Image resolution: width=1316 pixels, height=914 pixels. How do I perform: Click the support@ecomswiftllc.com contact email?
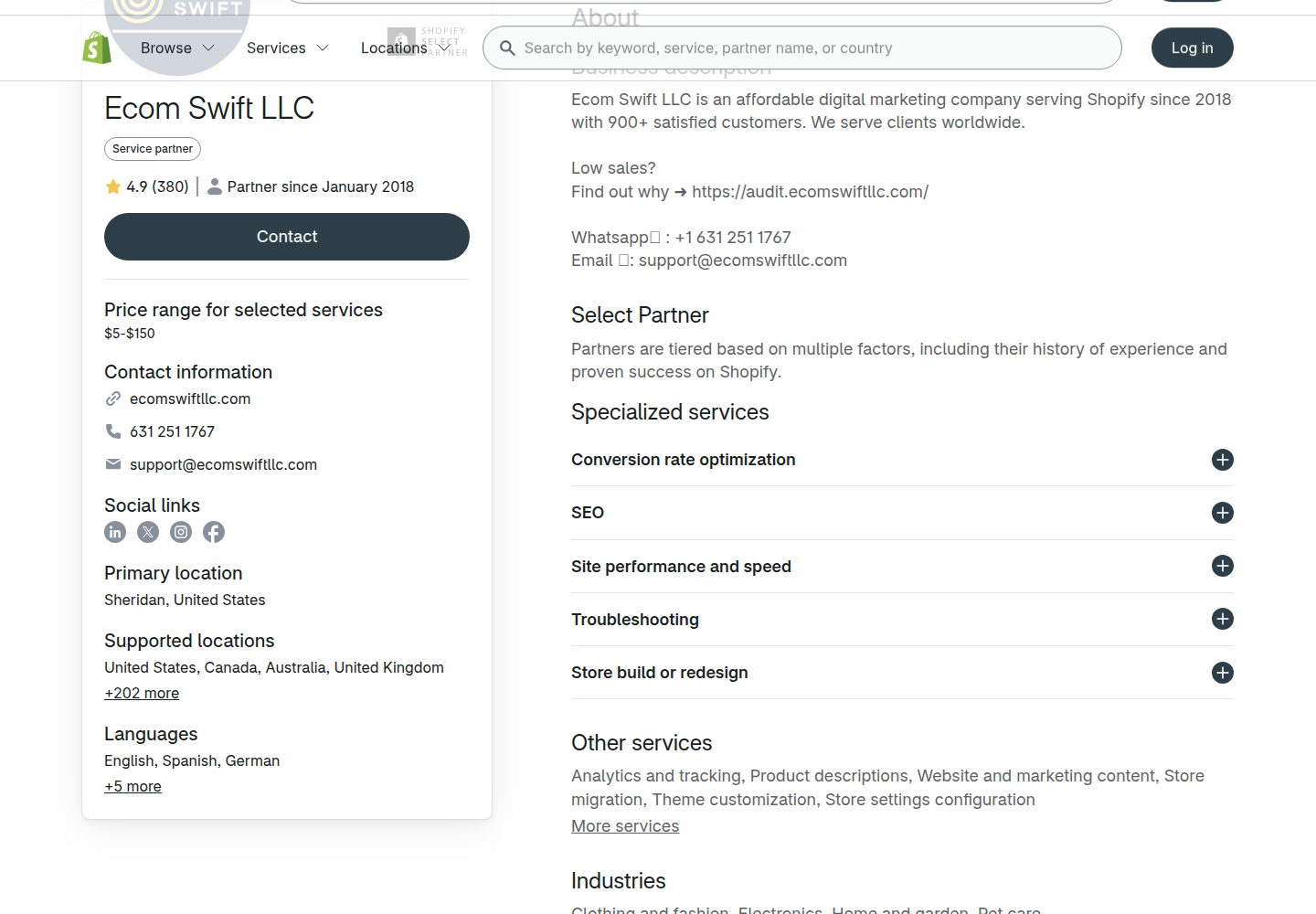223,464
